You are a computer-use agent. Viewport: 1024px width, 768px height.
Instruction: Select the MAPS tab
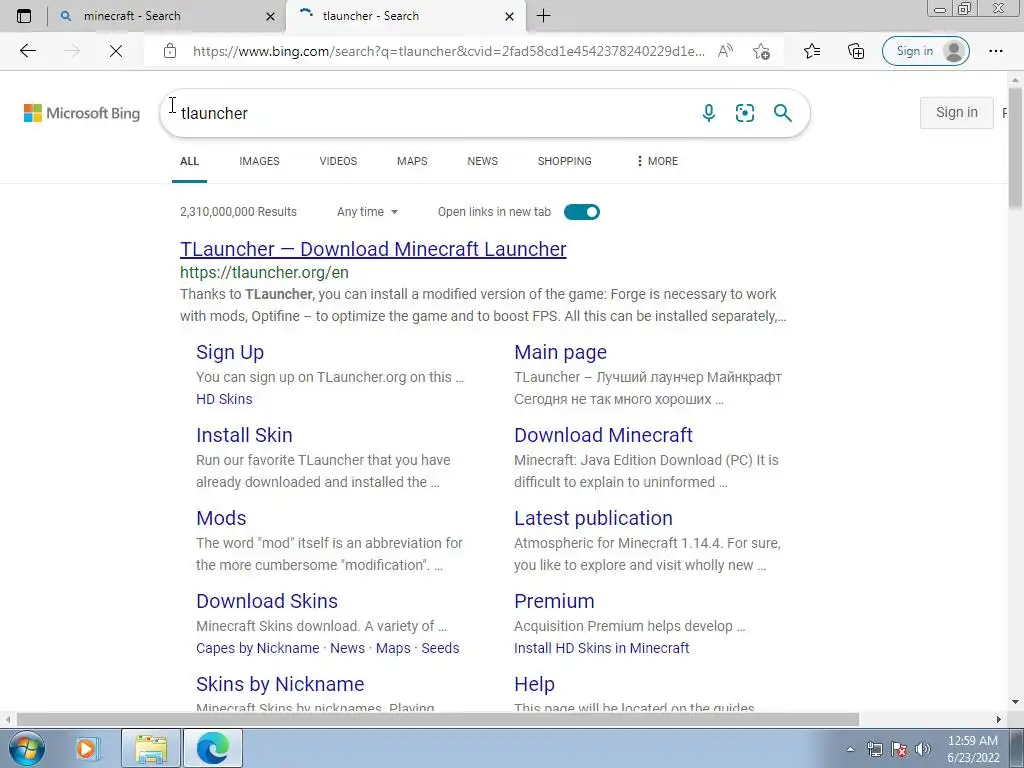(x=412, y=161)
